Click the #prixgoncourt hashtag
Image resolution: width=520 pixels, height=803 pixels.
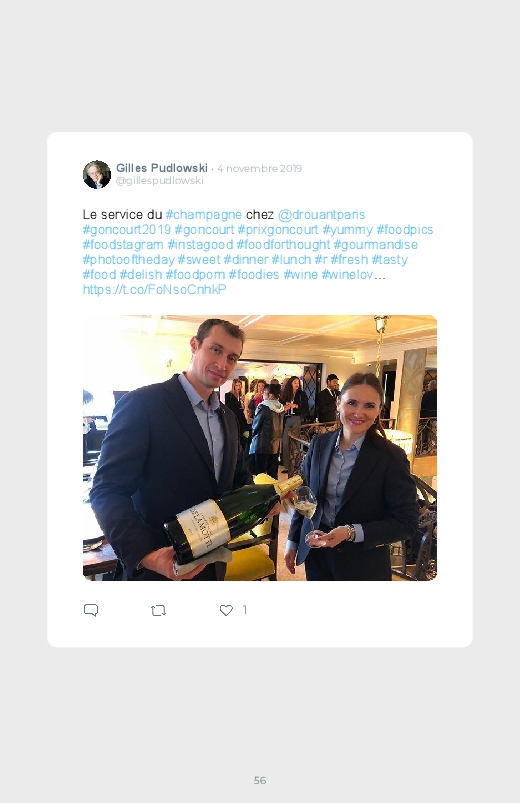[x=278, y=229]
